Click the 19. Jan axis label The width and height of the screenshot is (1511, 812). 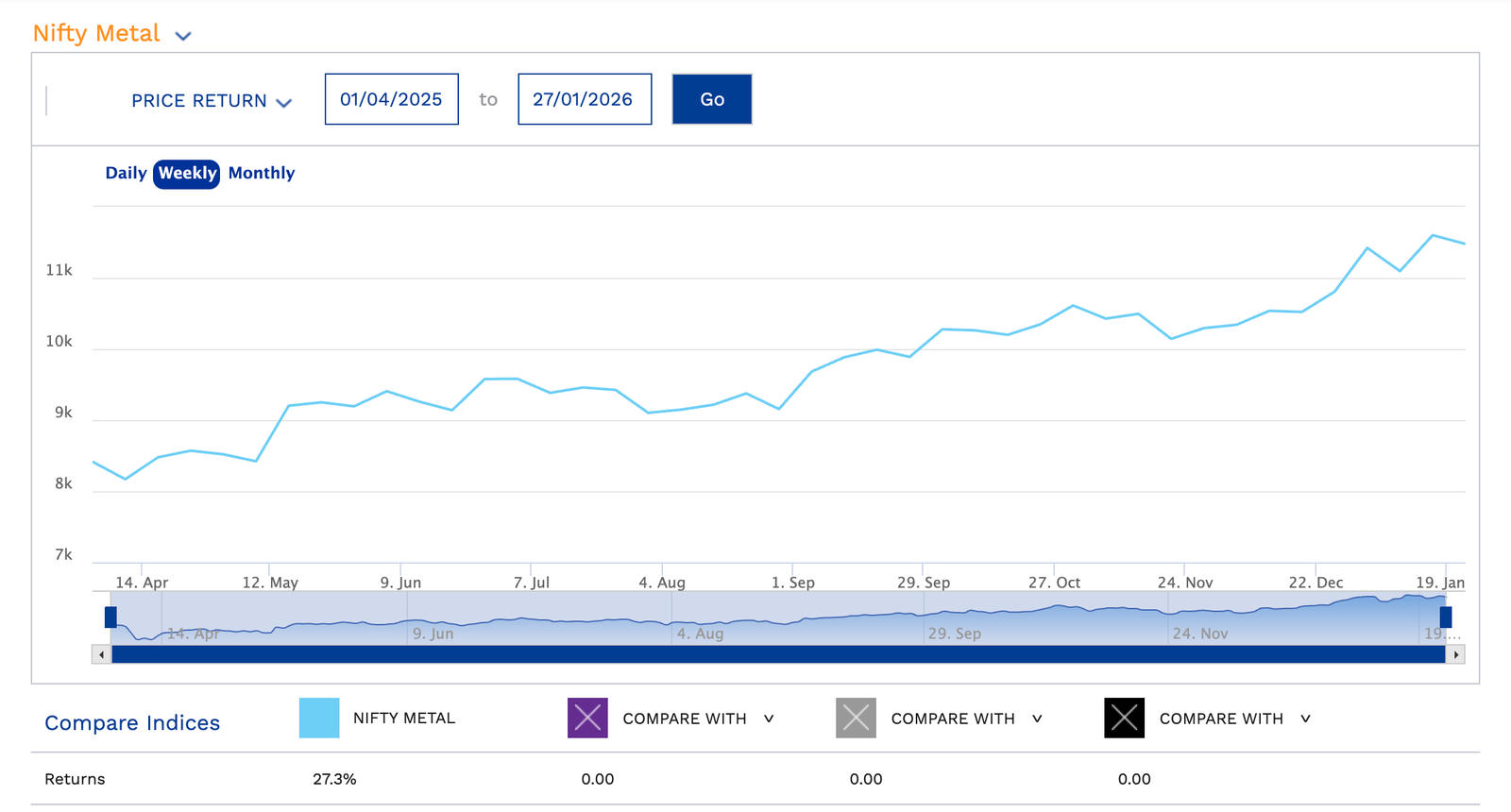tap(1440, 583)
